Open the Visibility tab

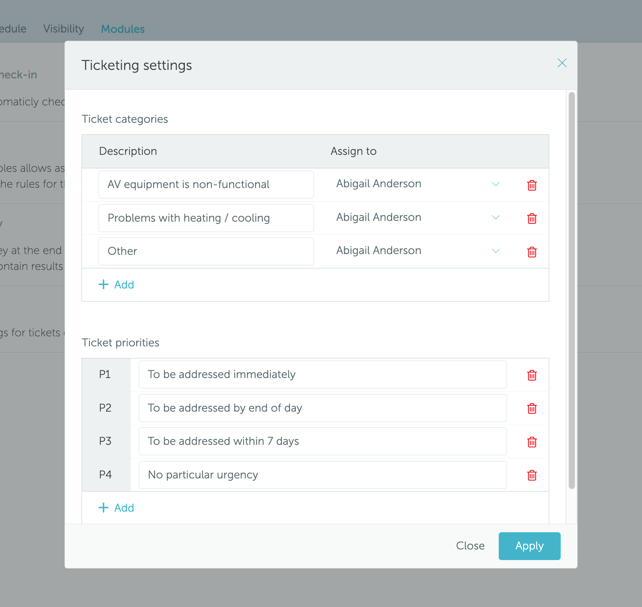[x=63, y=29]
